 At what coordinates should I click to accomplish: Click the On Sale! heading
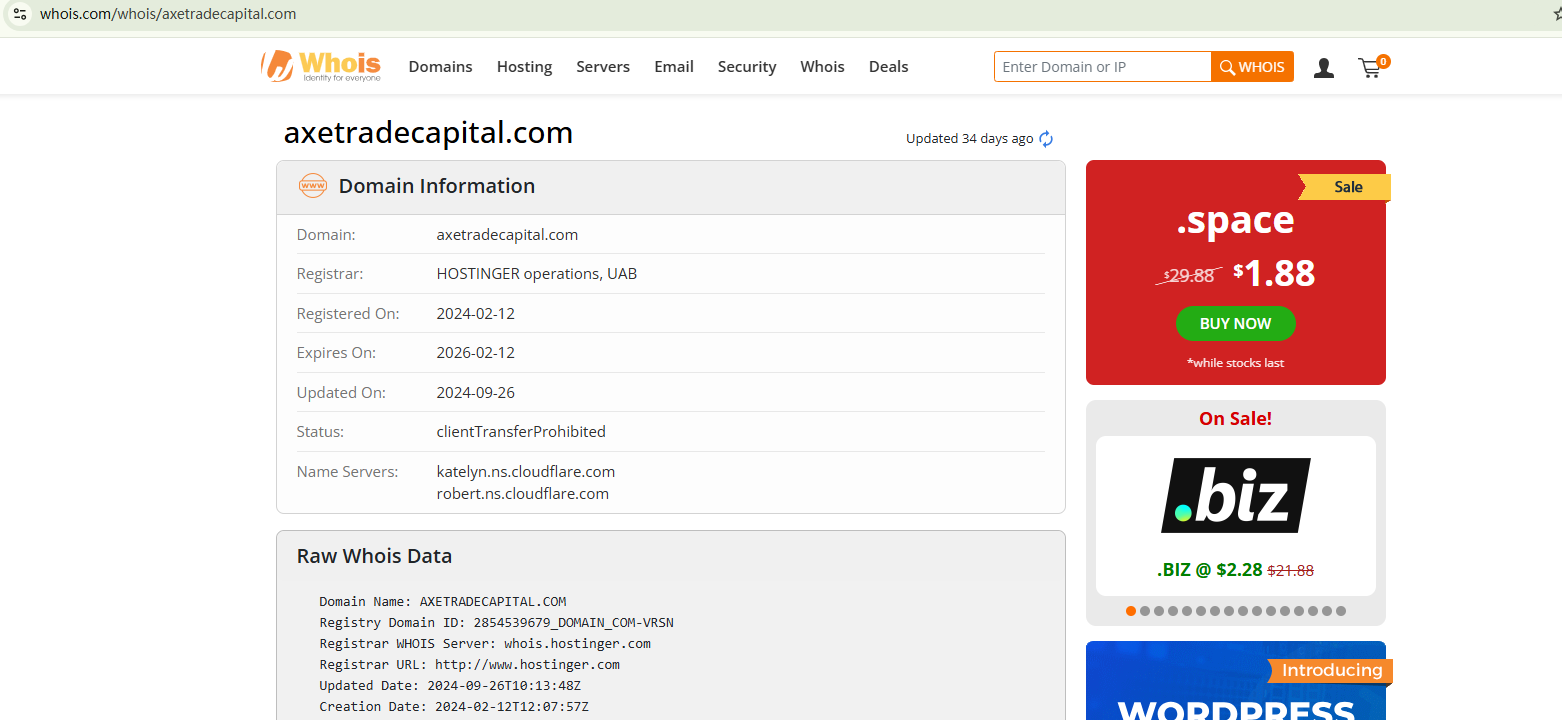pos(1236,419)
